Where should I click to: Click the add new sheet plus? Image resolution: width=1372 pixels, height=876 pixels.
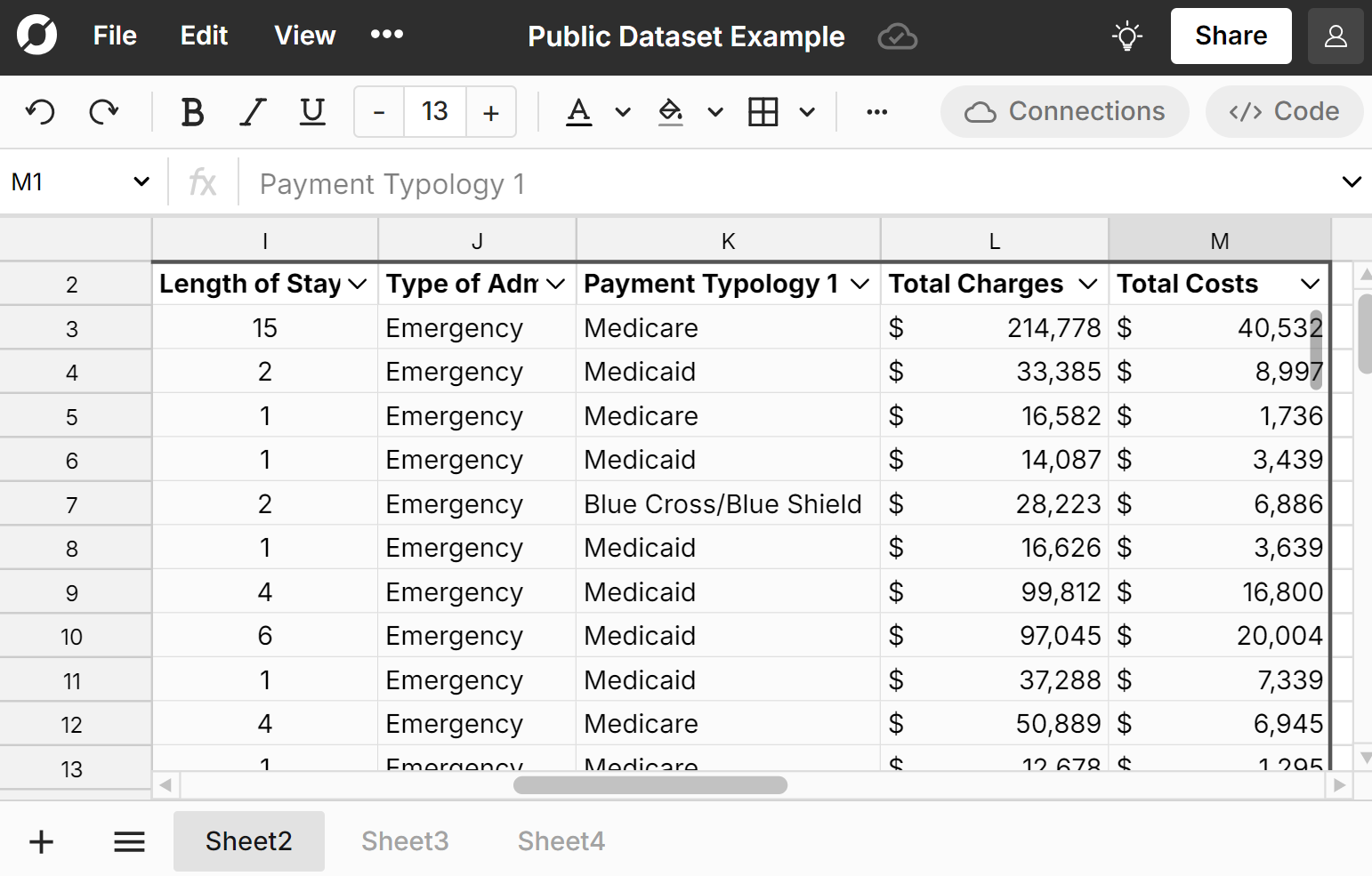tap(40, 840)
